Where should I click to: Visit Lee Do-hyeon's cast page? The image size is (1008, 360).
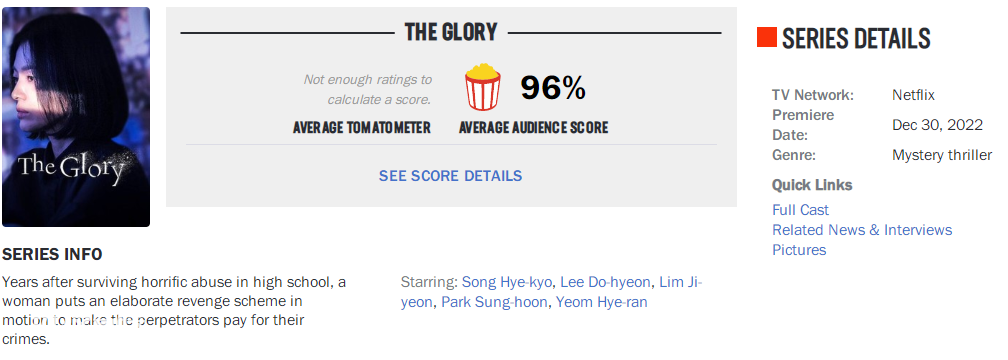pos(606,282)
